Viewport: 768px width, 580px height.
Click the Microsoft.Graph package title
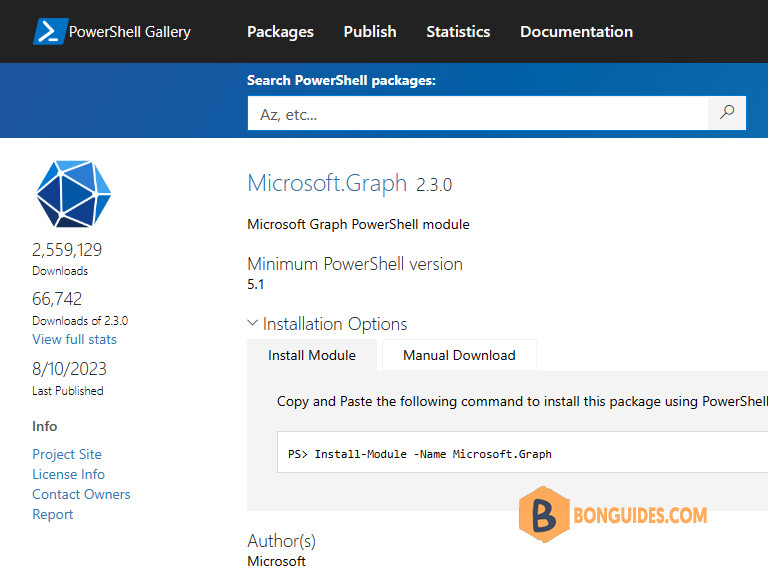(x=327, y=184)
